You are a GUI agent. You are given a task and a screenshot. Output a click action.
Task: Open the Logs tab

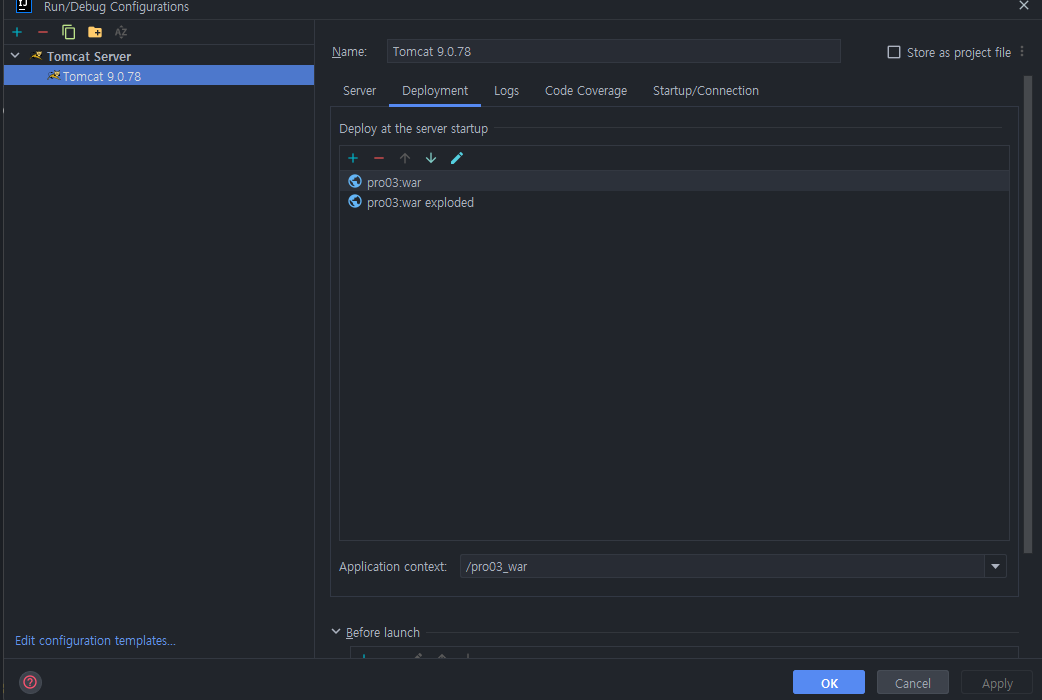[506, 91]
